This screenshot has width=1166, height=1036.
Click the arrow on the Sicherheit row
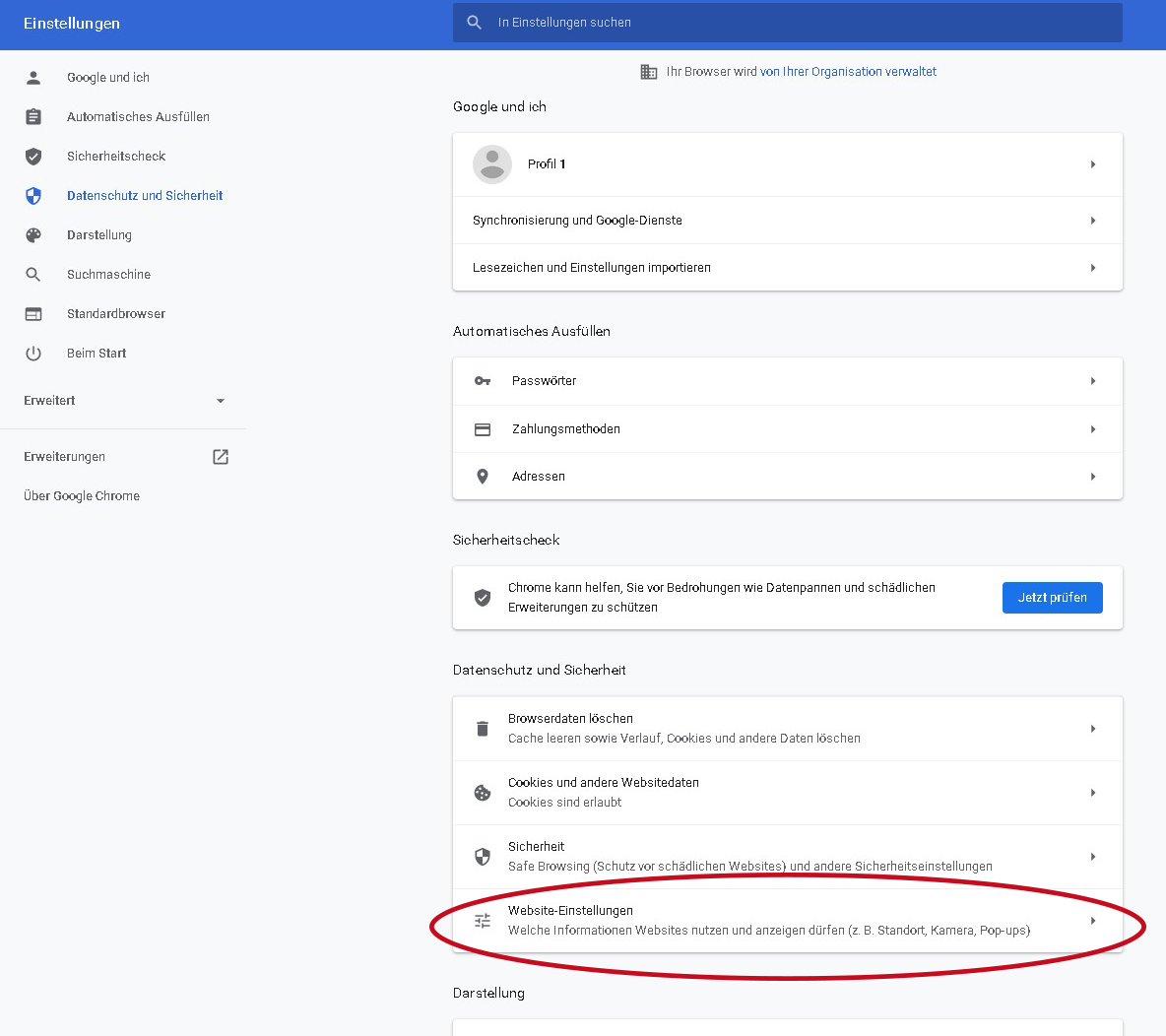point(1093,857)
